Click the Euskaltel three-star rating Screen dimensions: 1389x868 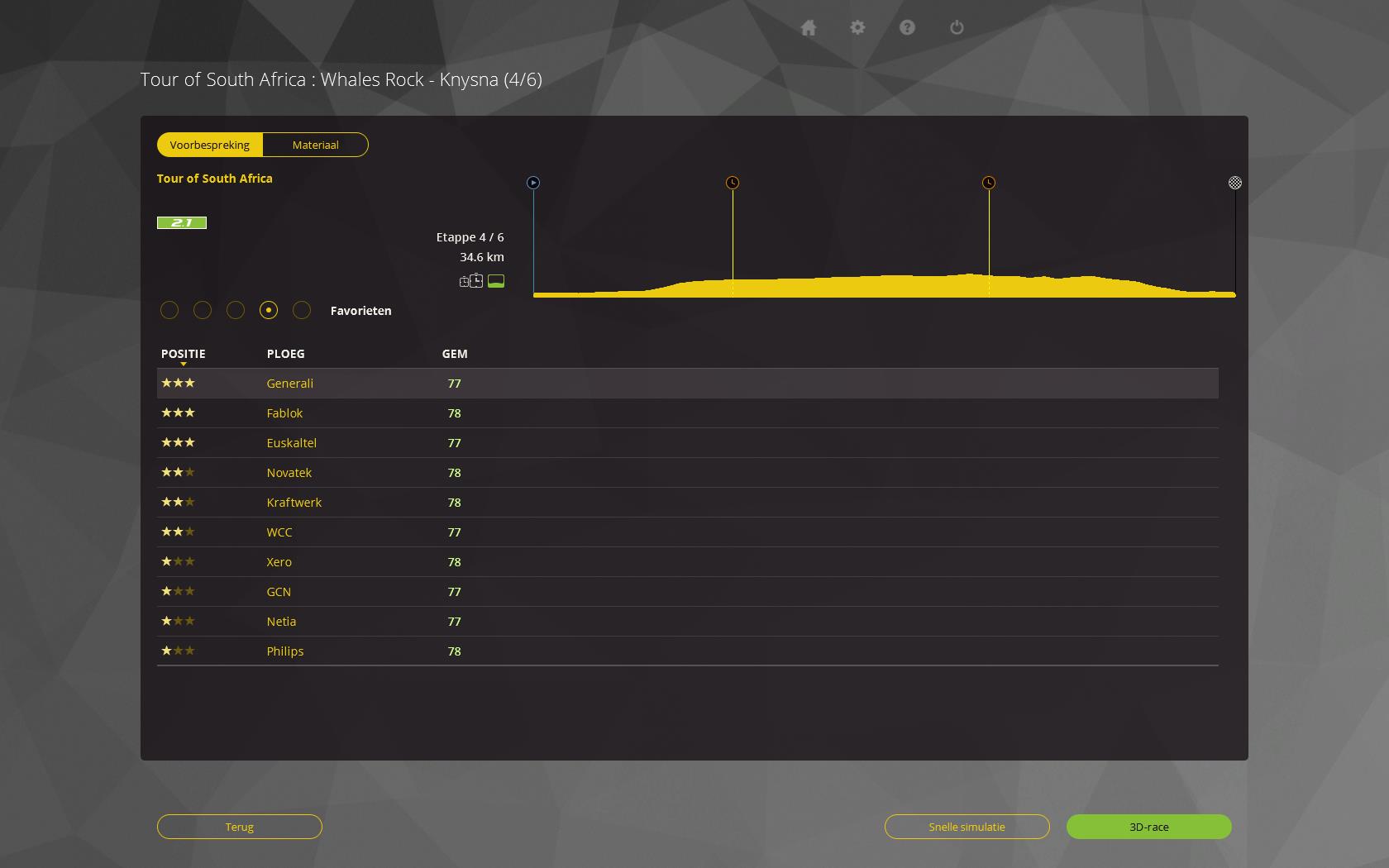[178, 442]
